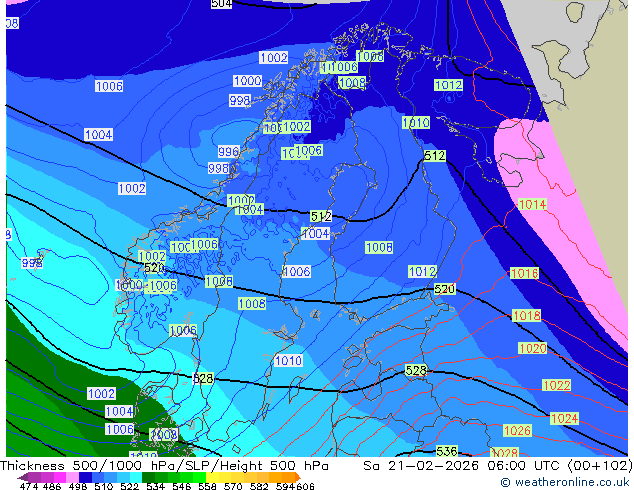This screenshot has width=634, height=490.
Task: Click the blue 996 pressure label
Action: [228, 152]
